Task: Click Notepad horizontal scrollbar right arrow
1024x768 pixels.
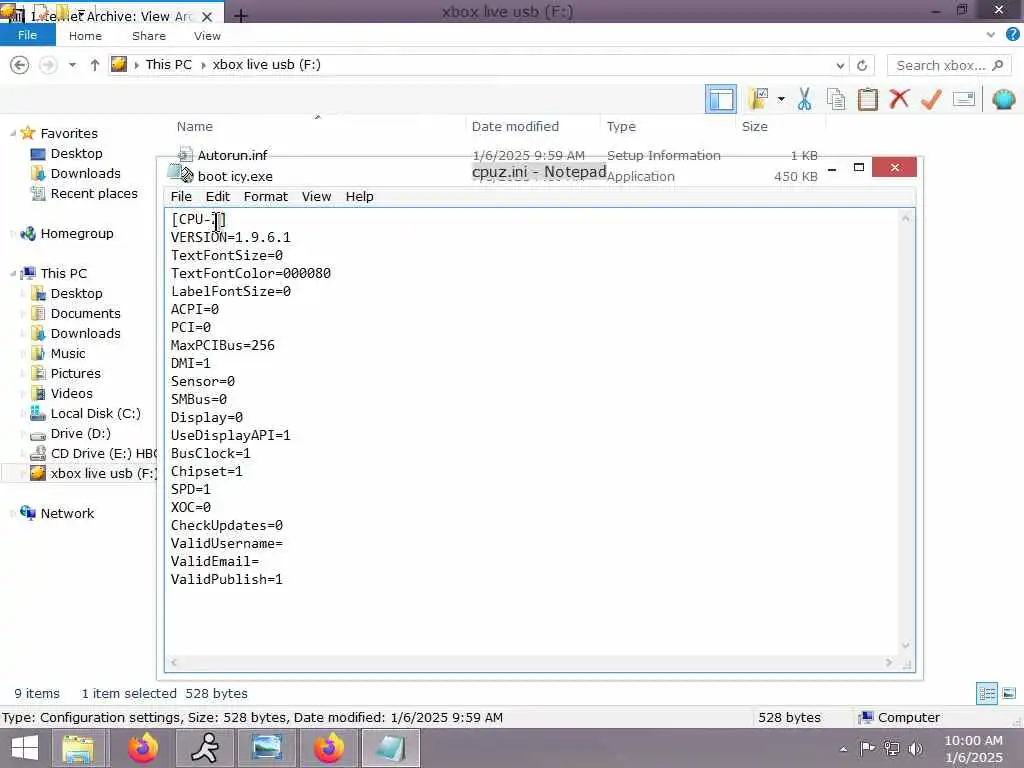Action: tap(889, 663)
